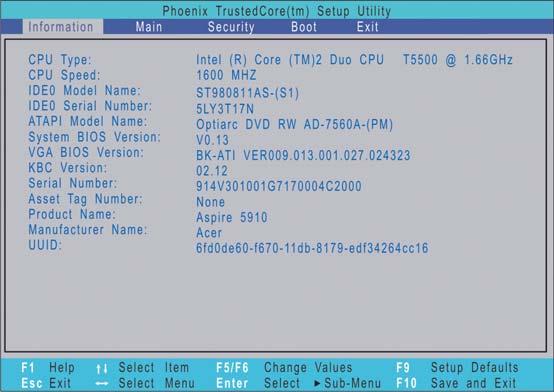Screen dimensions: 554x392
Task: Click the ATAPI Model Name label
Action: [88, 121]
